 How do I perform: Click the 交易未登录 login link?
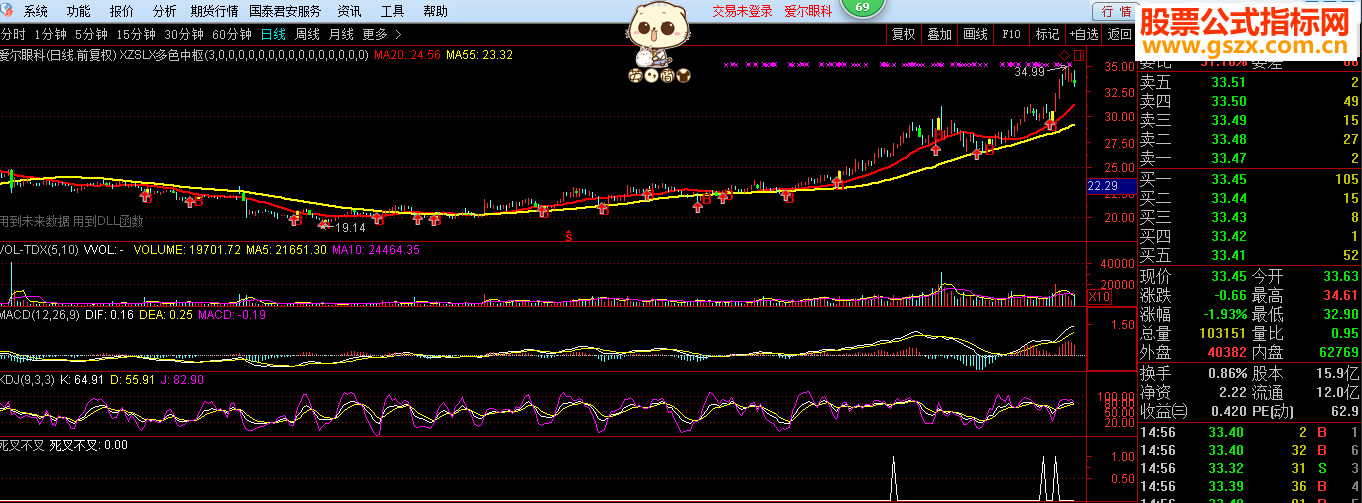coord(742,11)
